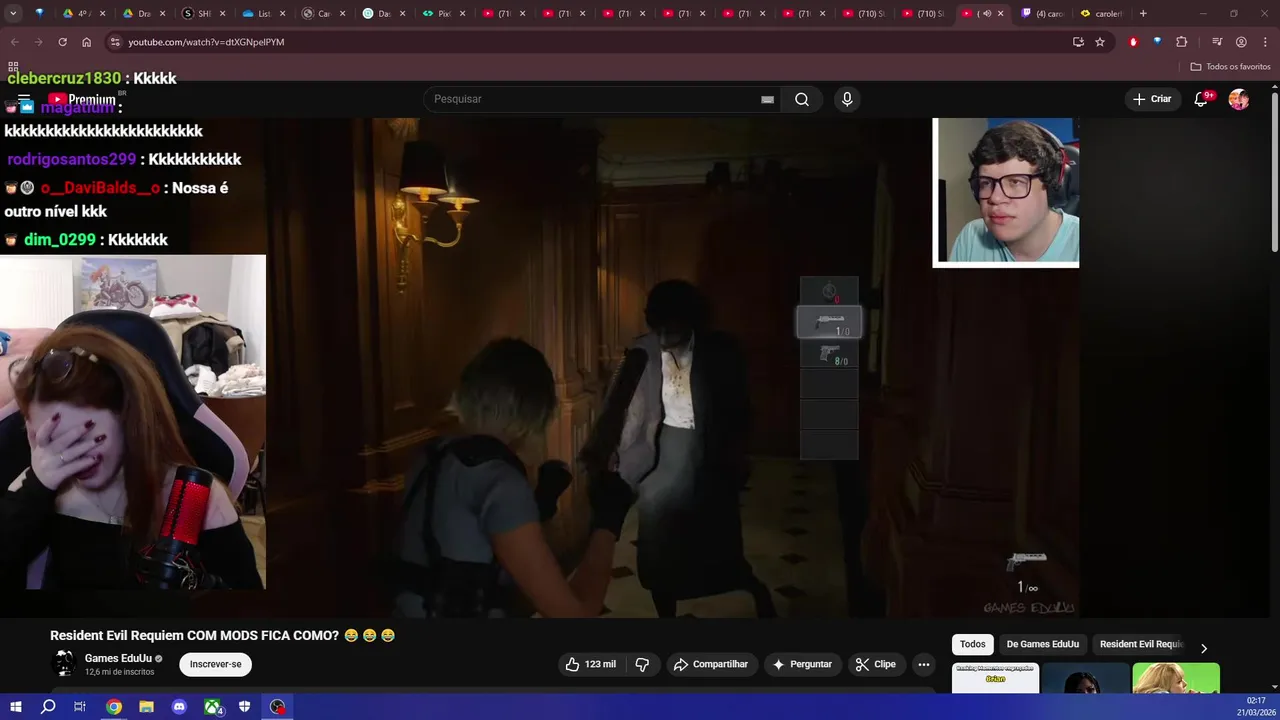Open the tab search dropdown arrow

point(12,14)
